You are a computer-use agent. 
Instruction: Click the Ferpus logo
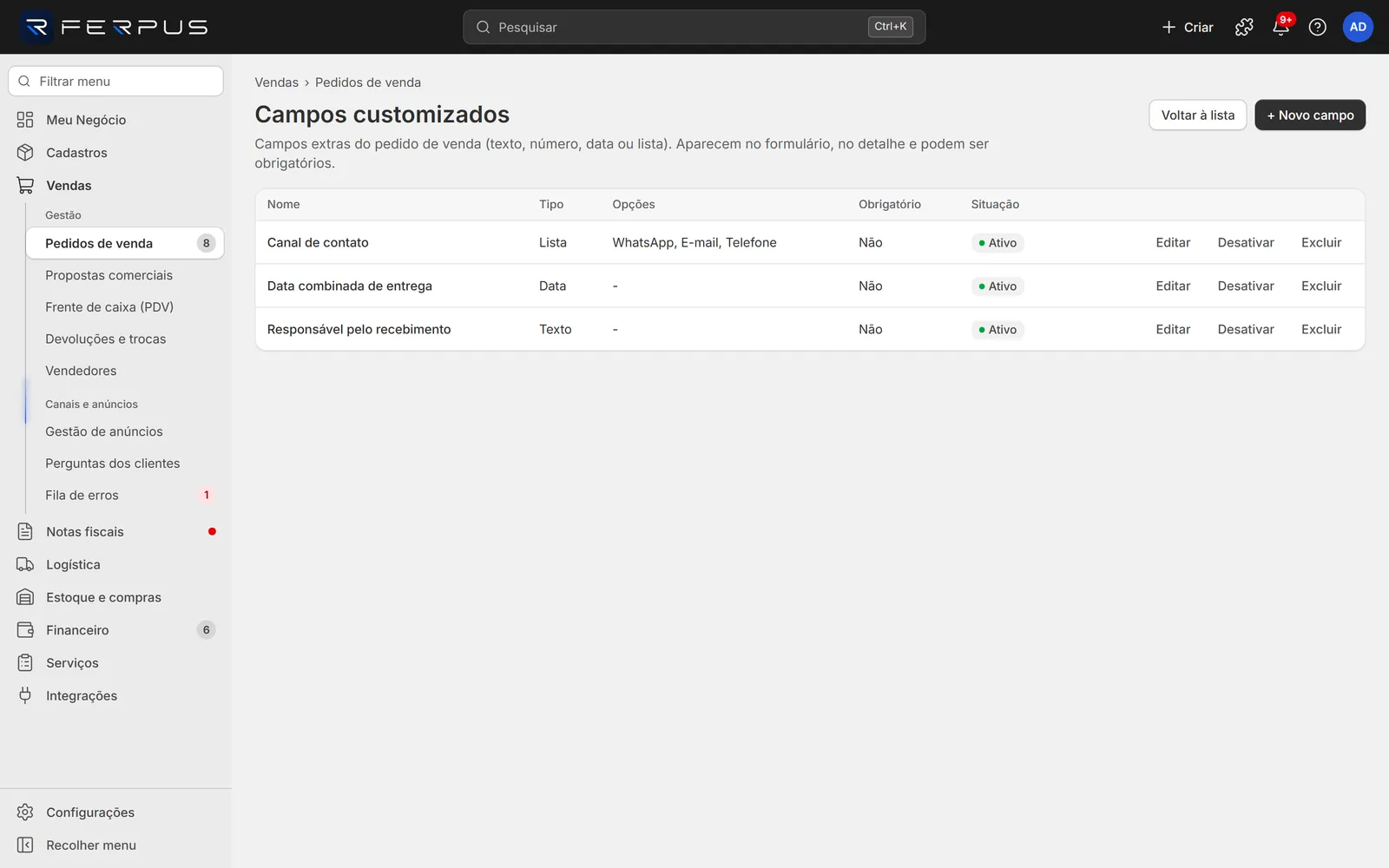click(x=115, y=27)
